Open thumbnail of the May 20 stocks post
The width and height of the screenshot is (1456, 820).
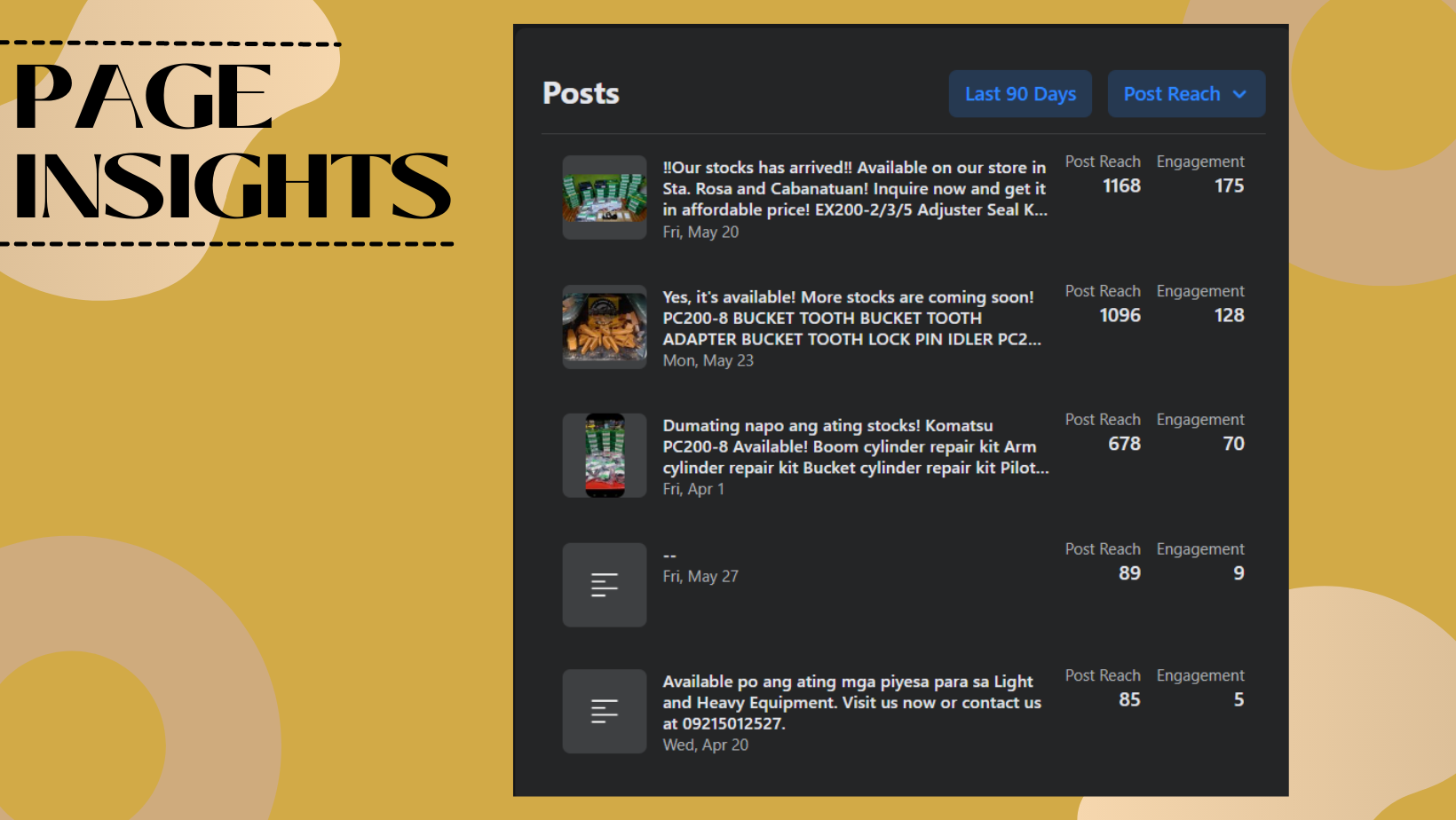605,197
